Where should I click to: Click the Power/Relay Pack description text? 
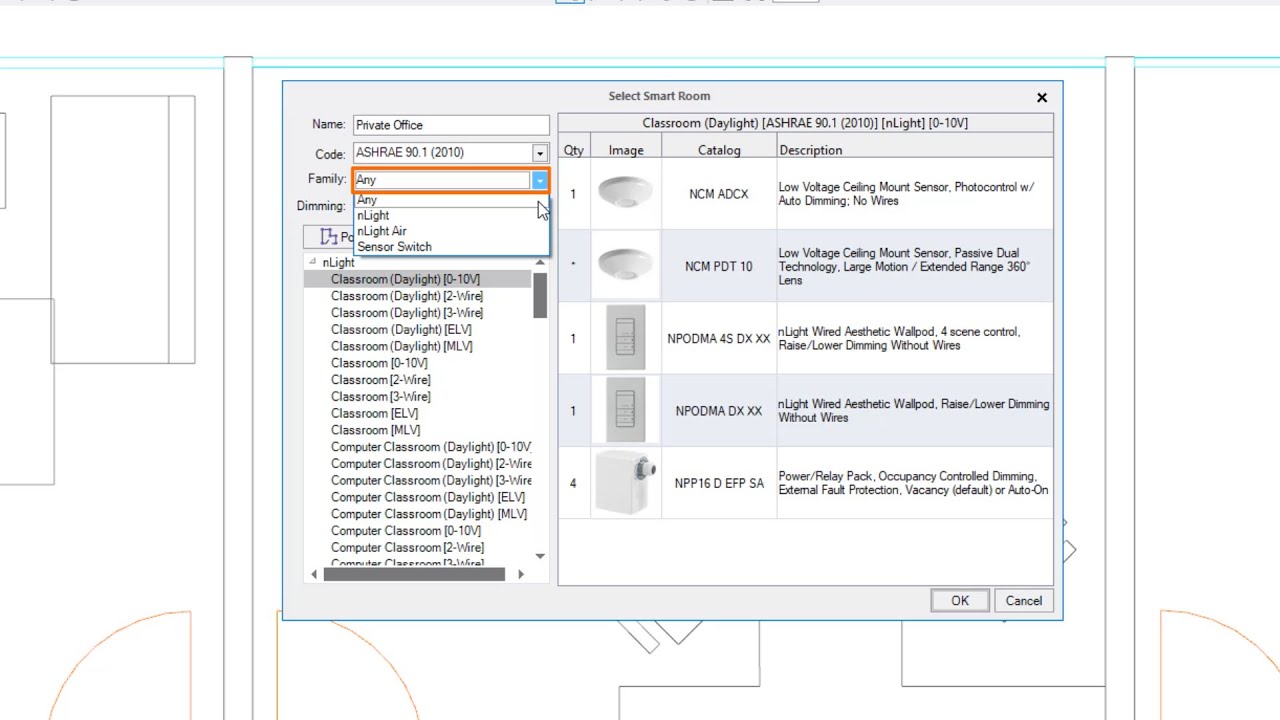913,483
